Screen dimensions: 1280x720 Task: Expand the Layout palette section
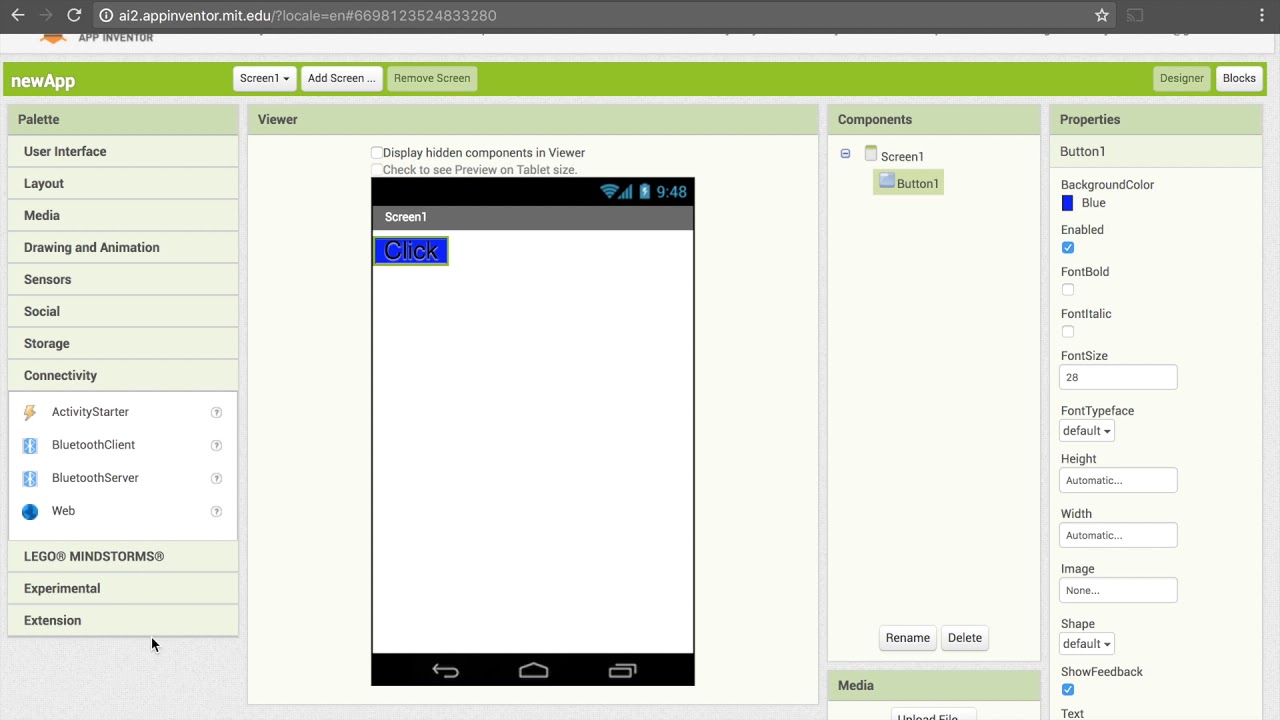pyautogui.click(x=123, y=183)
